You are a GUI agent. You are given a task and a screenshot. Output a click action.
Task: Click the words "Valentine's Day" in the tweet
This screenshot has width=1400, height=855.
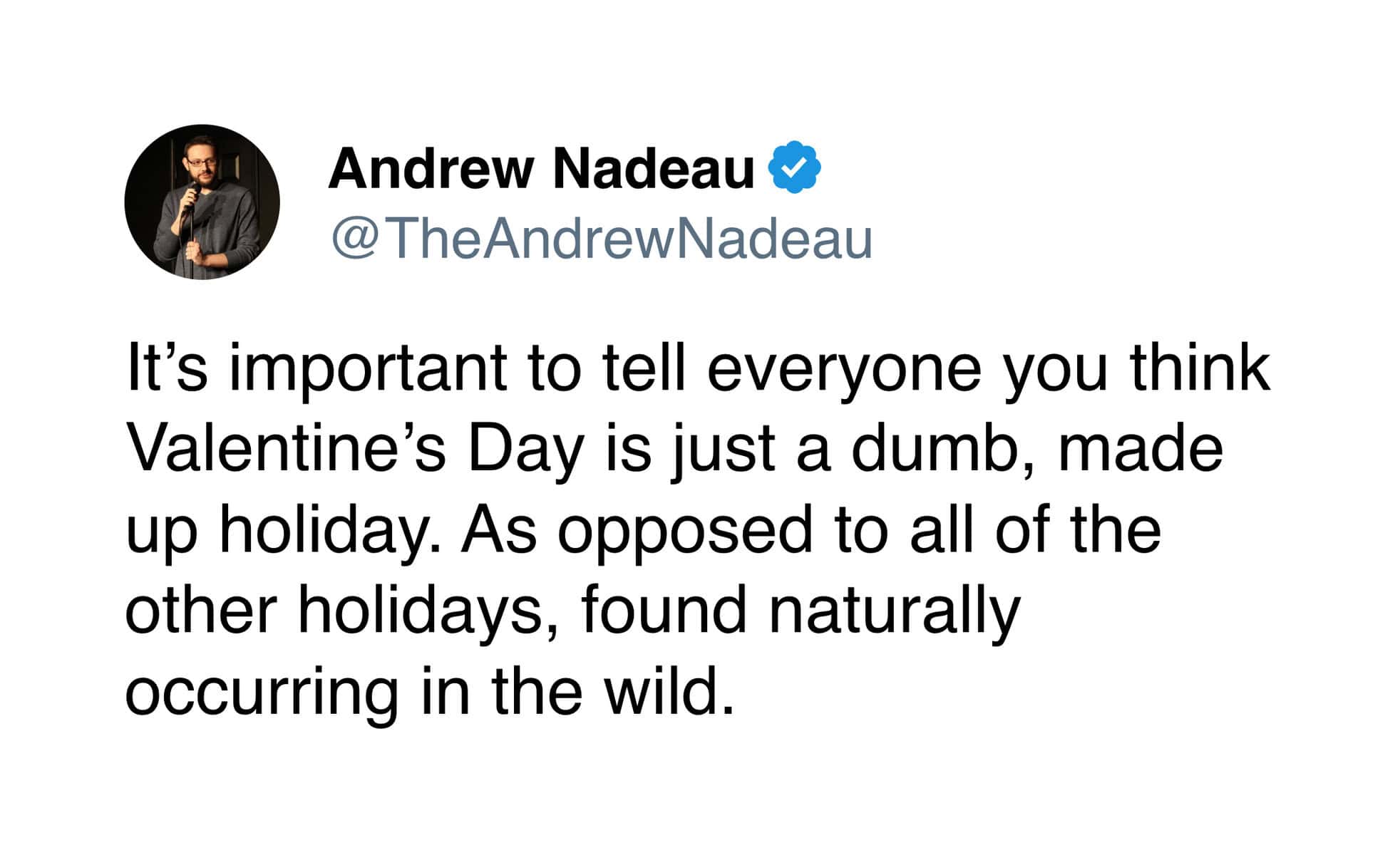(354, 449)
